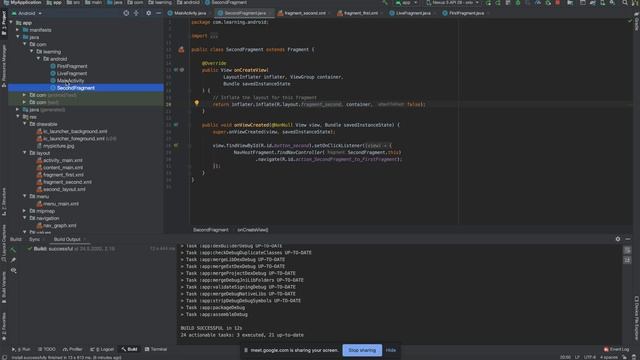The height and width of the screenshot is (360, 640).
Task: Toggle the Resource Manager side panel
Action: coord(4,65)
